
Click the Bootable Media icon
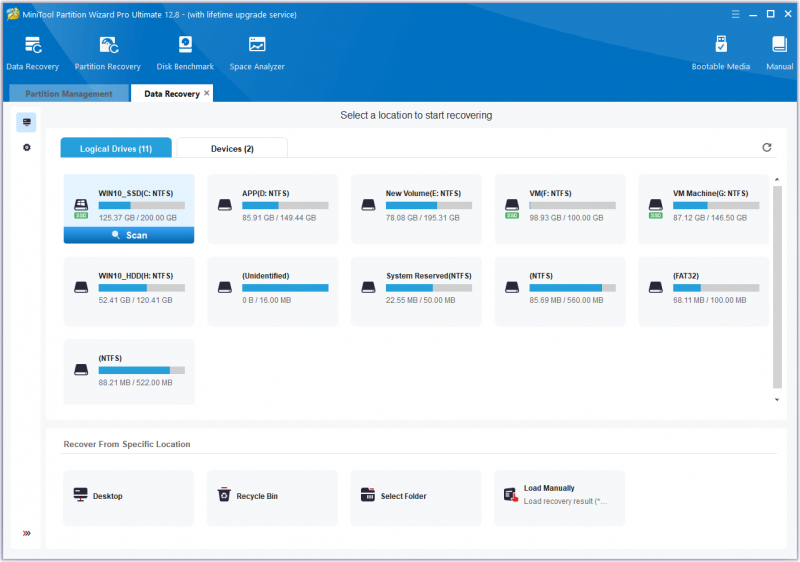(x=720, y=53)
